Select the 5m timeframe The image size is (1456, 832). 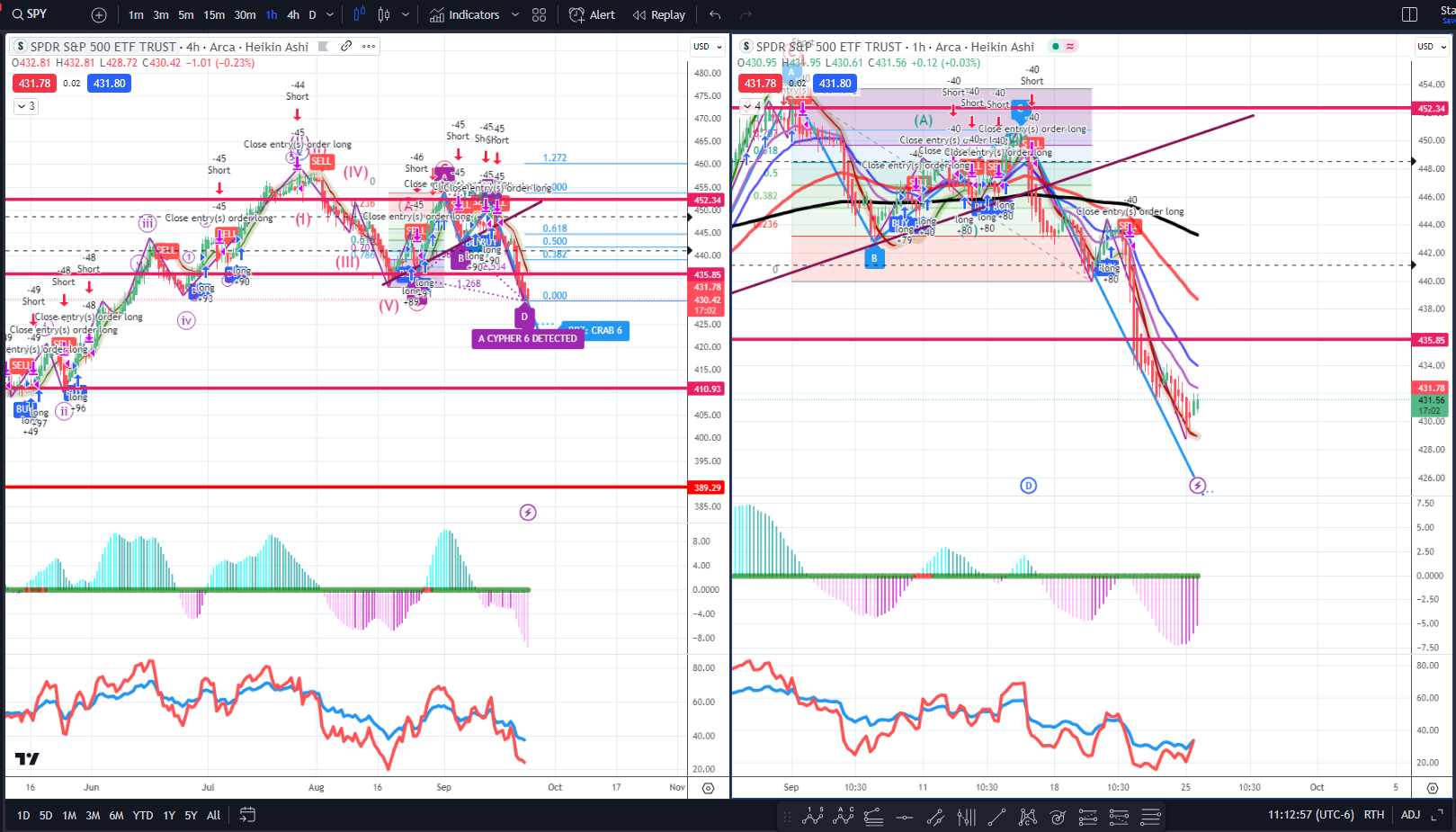click(186, 15)
